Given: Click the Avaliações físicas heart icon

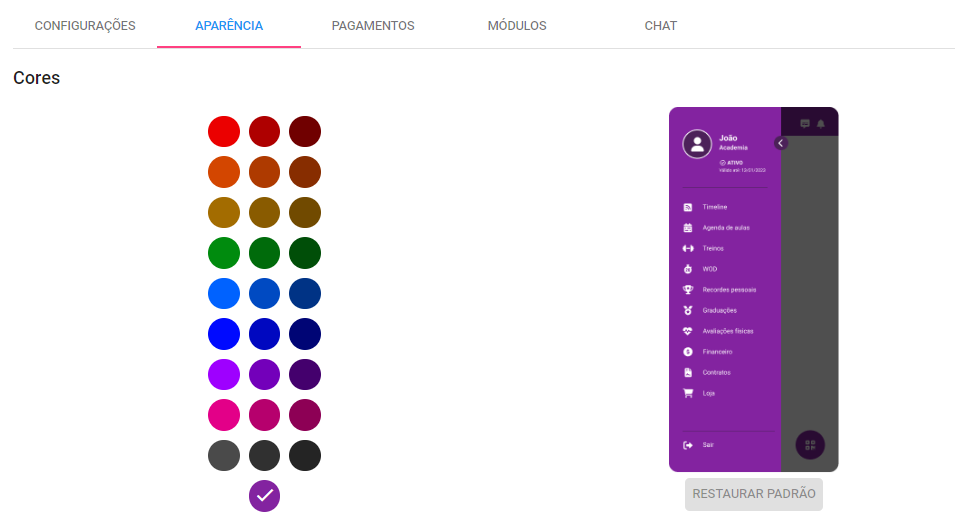Looking at the screenshot, I should click(x=688, y=332).
